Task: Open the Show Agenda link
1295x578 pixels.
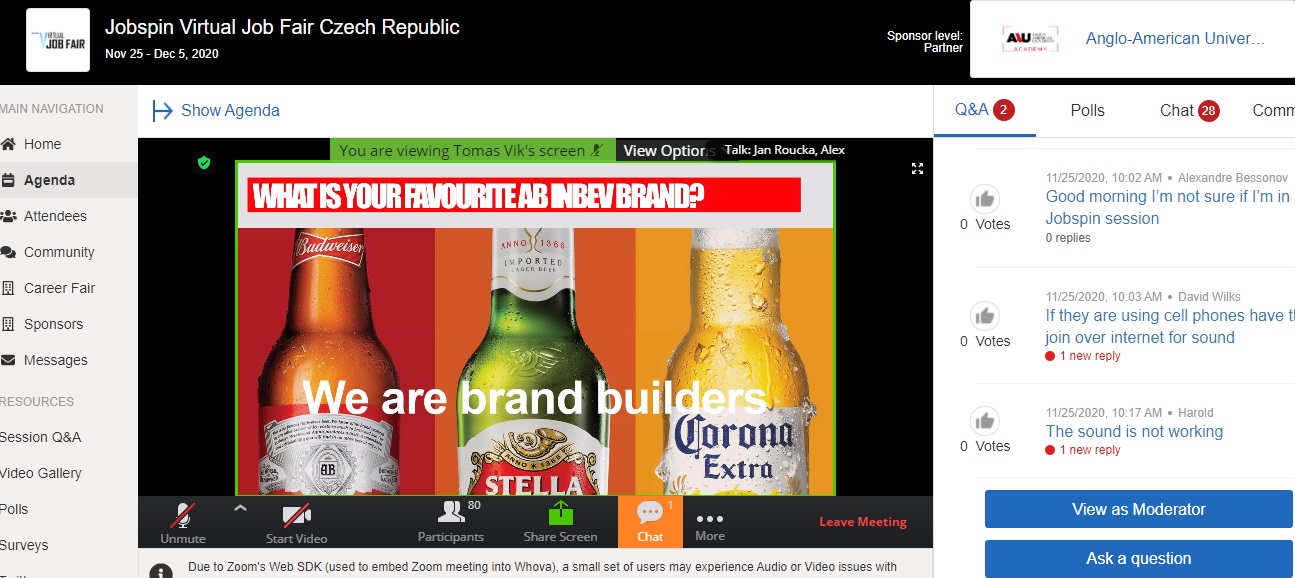Action: (x=230, y=110)
